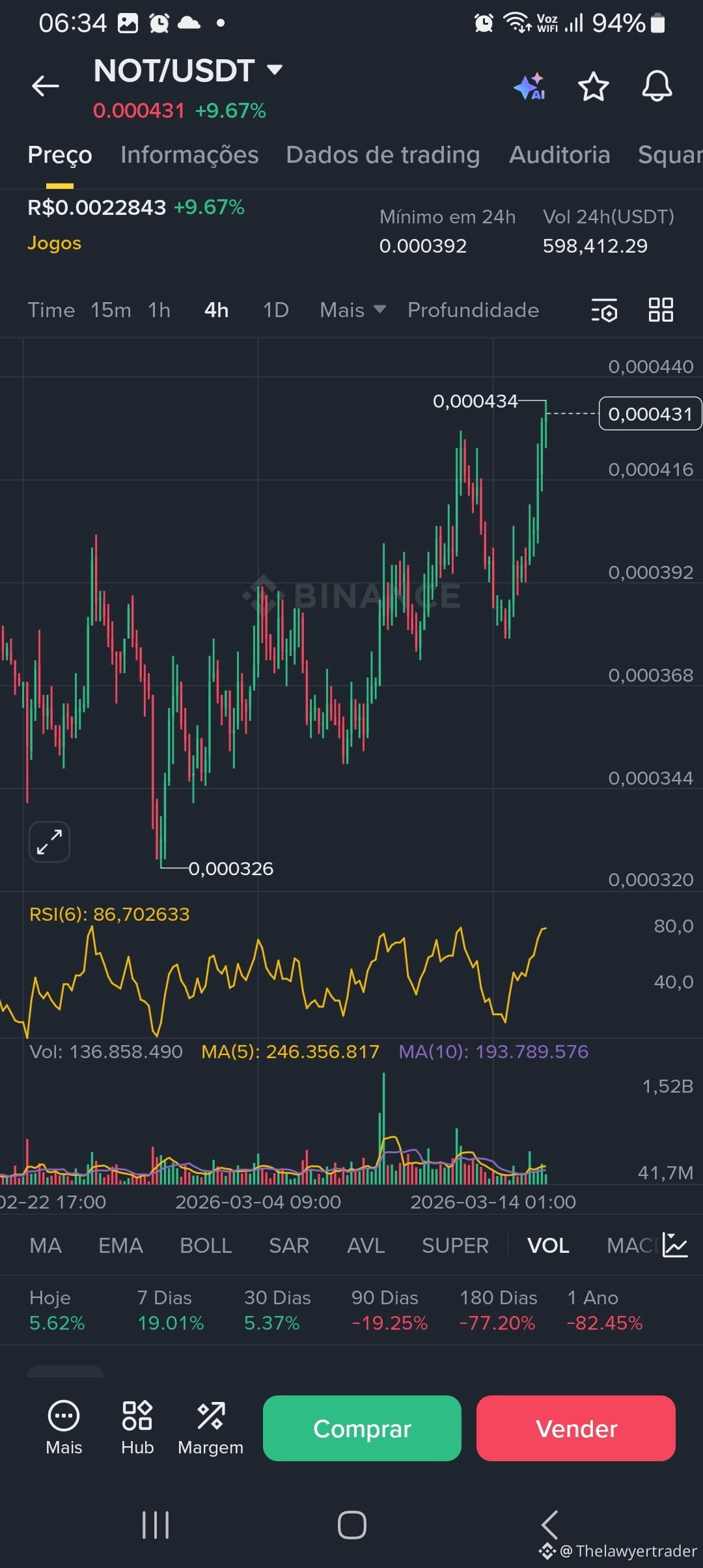Tap the Vol 24h(USDT) value 598,412.29
The image size is (703, 1568).
point(595,246)
